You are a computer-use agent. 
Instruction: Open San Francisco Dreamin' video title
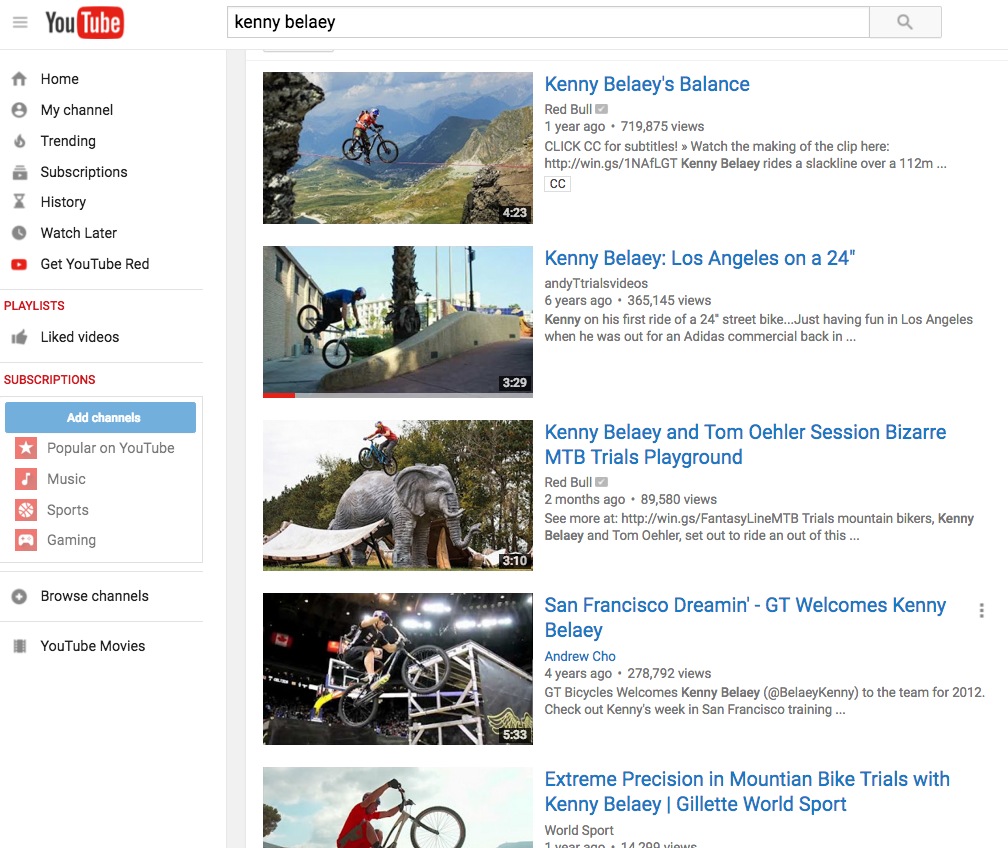[745, 617]
